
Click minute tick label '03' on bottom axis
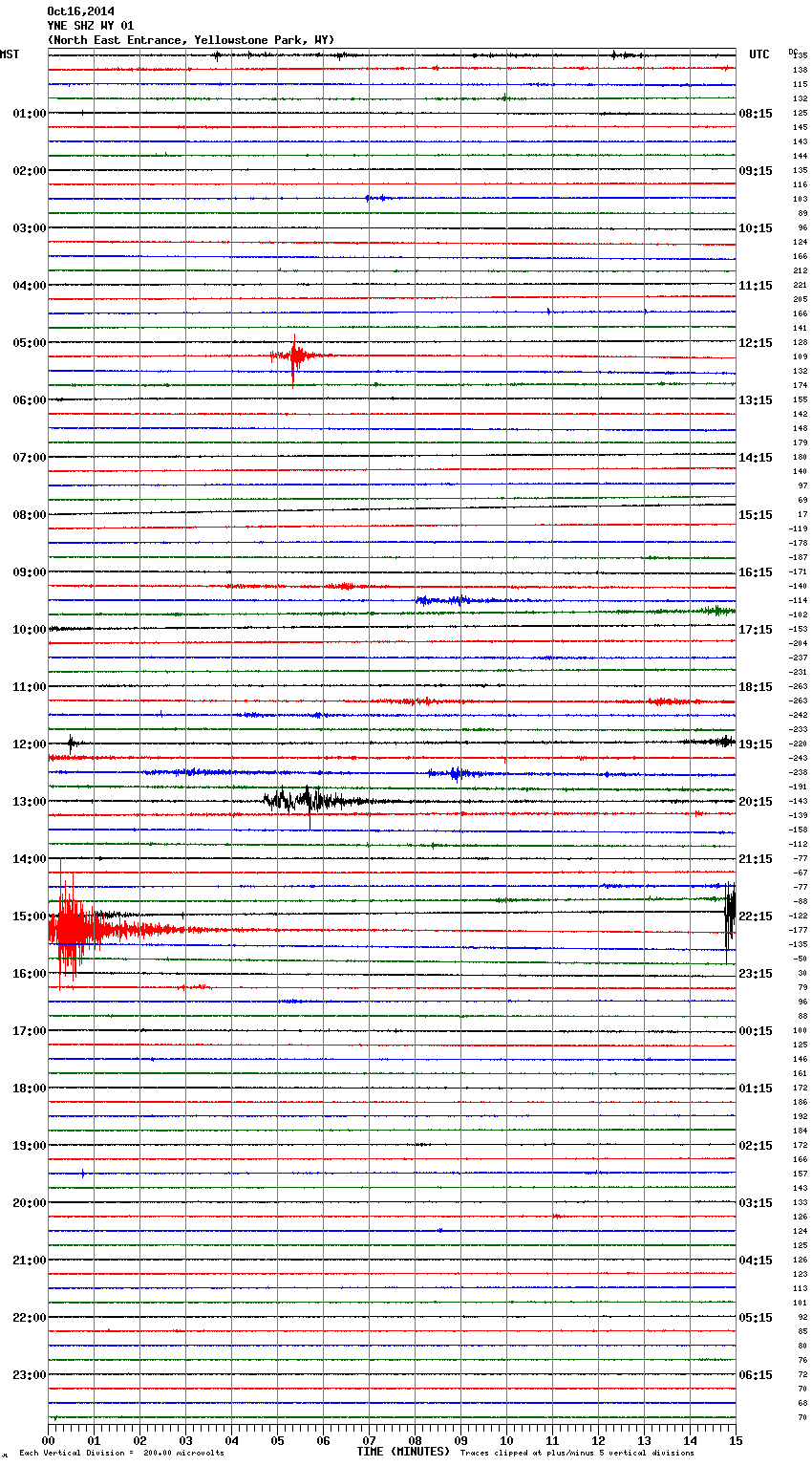(185, 1440)
